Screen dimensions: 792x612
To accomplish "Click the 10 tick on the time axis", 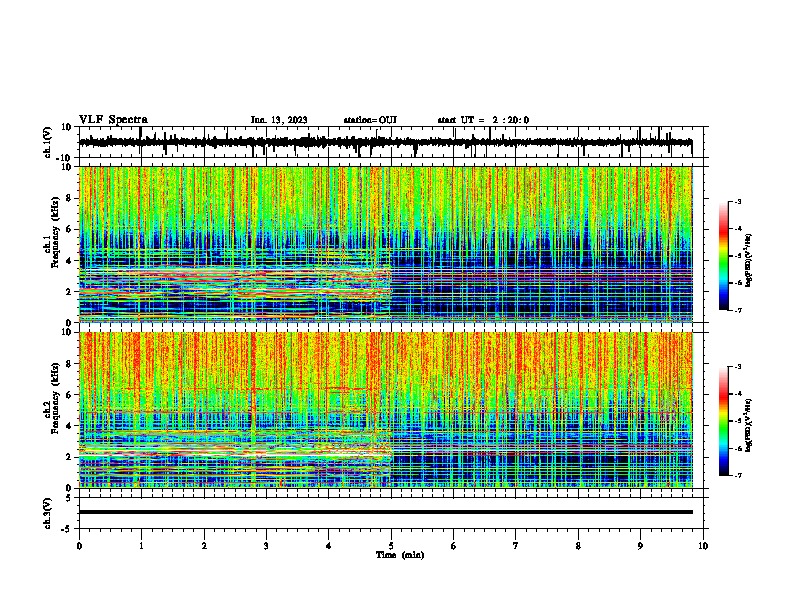I will click(x=703, y=546).
